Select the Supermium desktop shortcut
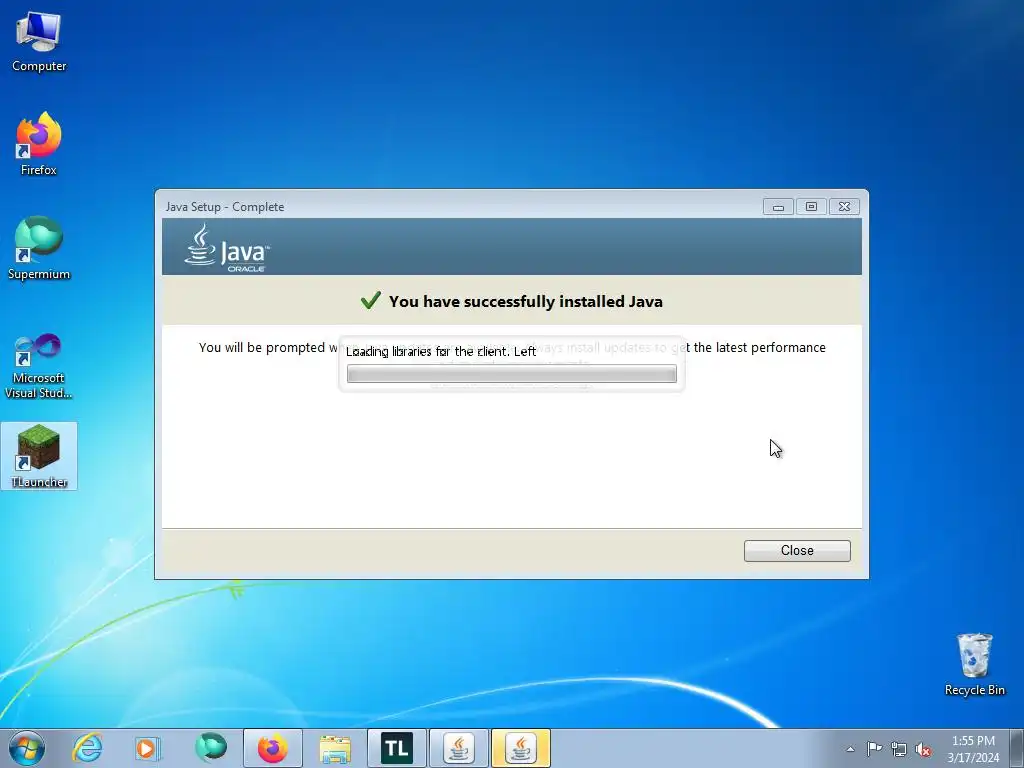Viewport: 1024px width, 768px height. point(39,248)
